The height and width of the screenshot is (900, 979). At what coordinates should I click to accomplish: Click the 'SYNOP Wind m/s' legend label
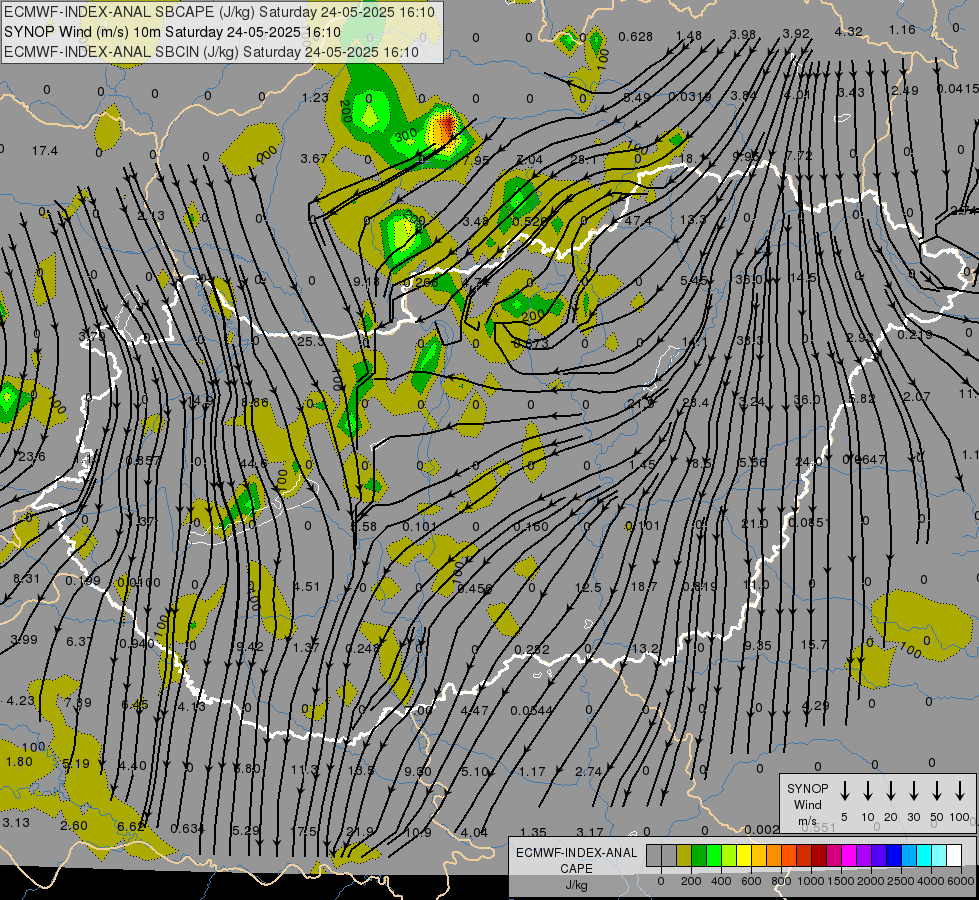point(807,804)
